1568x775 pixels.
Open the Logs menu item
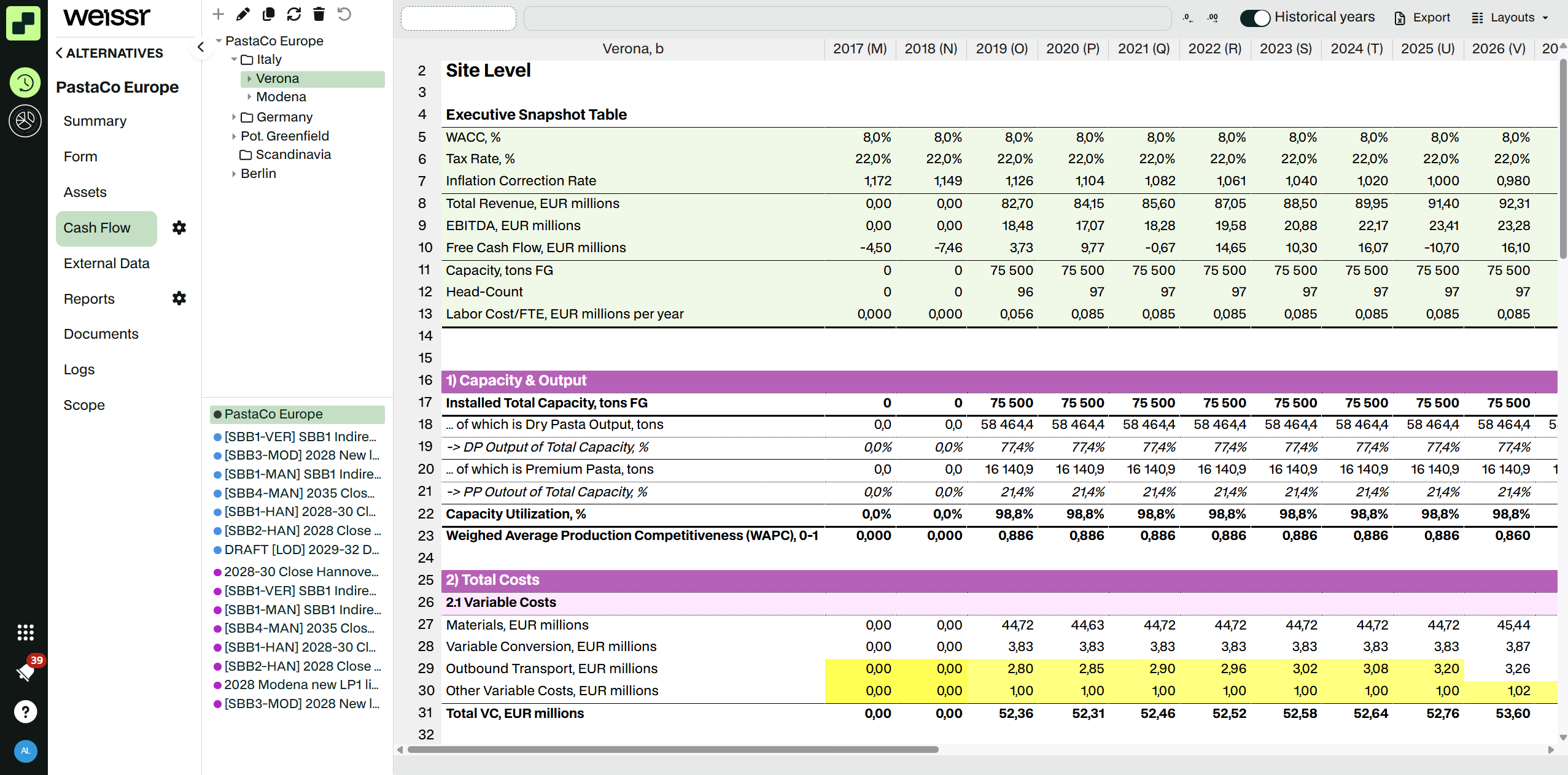(79, 369)
